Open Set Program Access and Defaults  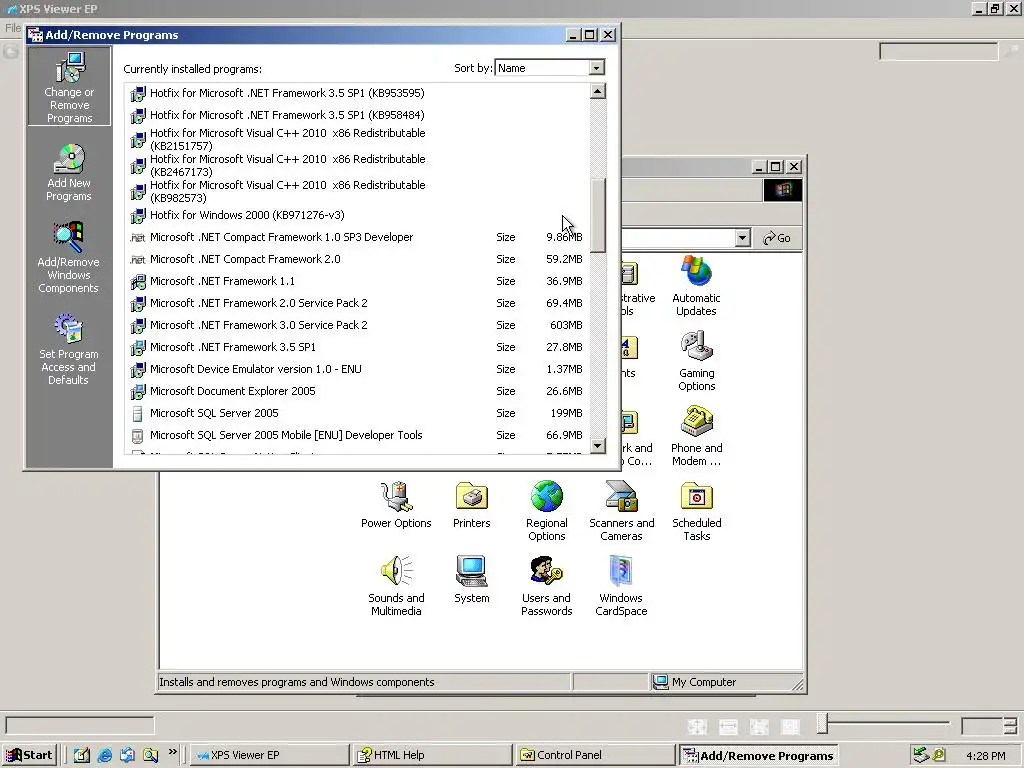[69, 349]
